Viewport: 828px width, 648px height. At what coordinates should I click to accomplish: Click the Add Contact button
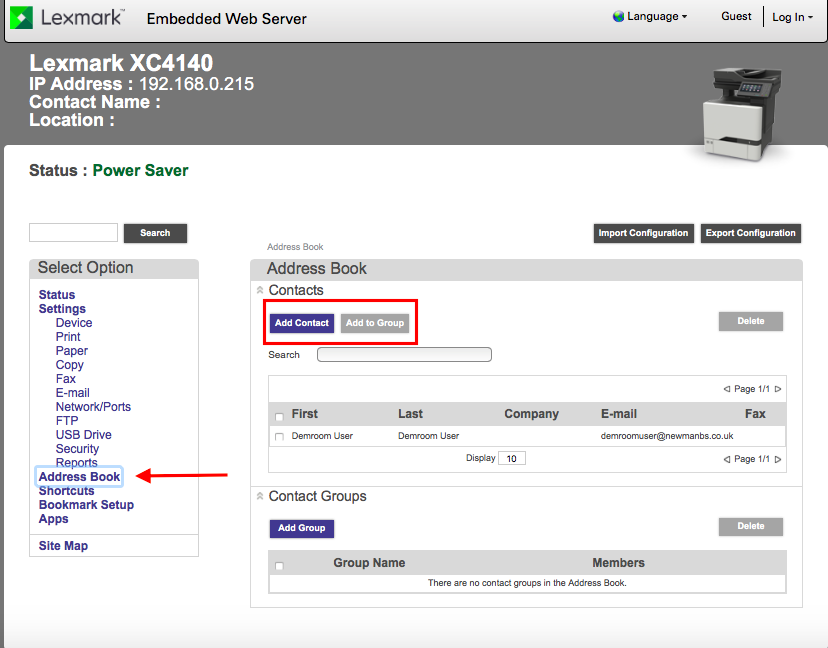(301, 323)
